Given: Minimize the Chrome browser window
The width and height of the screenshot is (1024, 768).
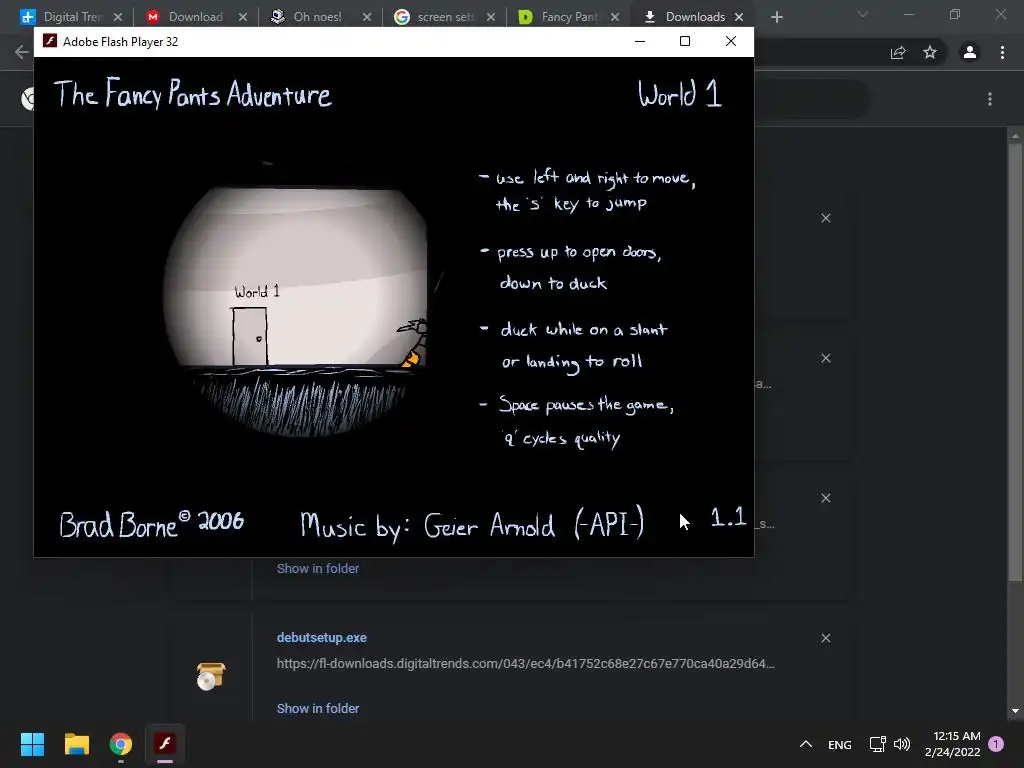Looking at the screenshot, I should [908, 14].
